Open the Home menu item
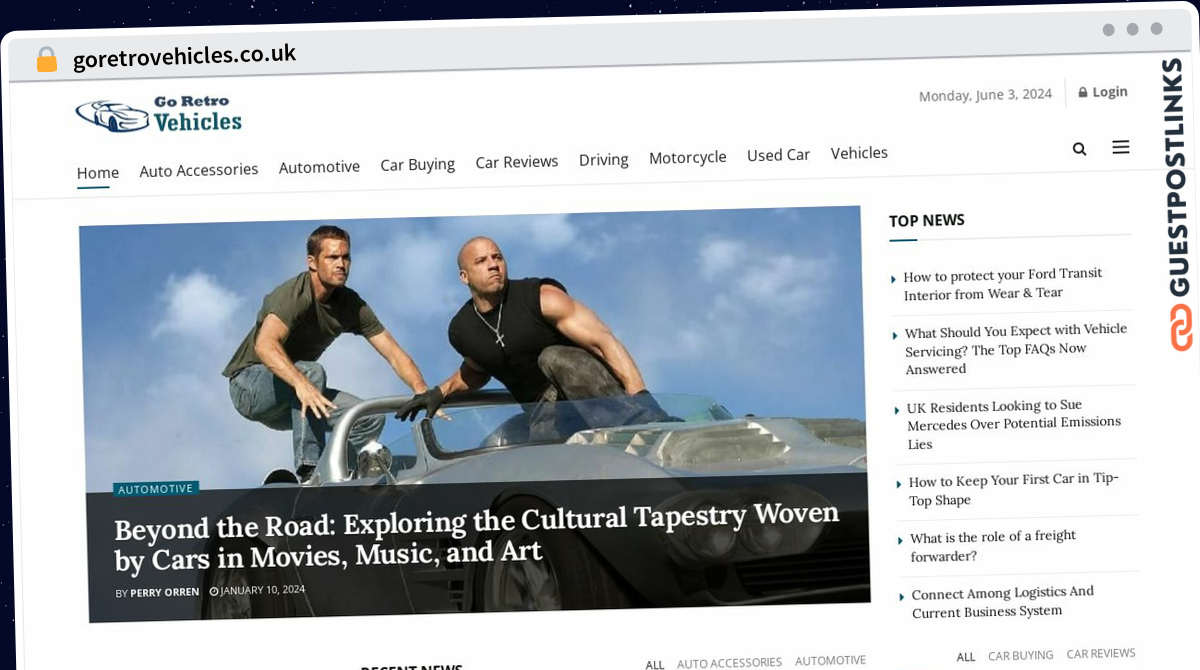This screenshot has height=670, width=1200. (98, 172)
